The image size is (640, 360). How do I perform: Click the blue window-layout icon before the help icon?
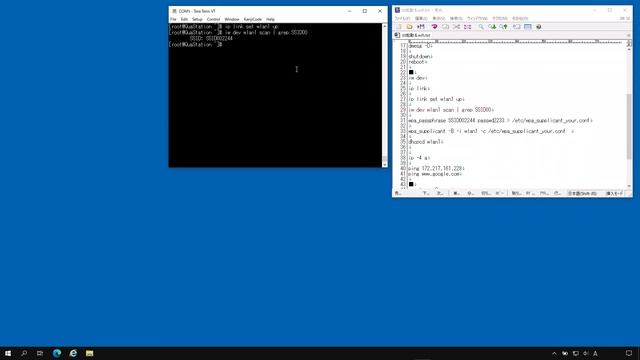coord(528,27)
